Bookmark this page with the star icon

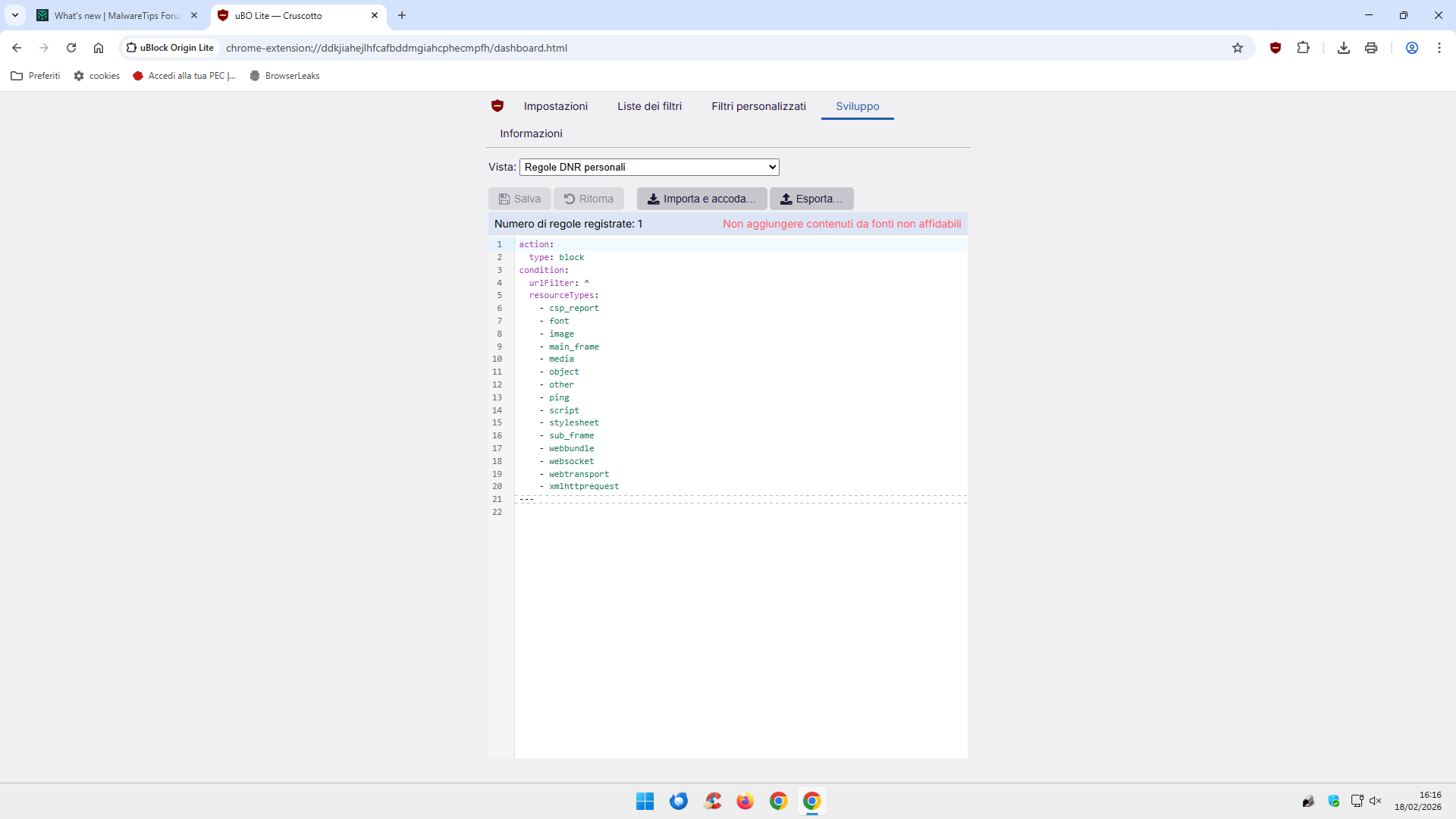pyautogui.click(x=1238, y=48)
